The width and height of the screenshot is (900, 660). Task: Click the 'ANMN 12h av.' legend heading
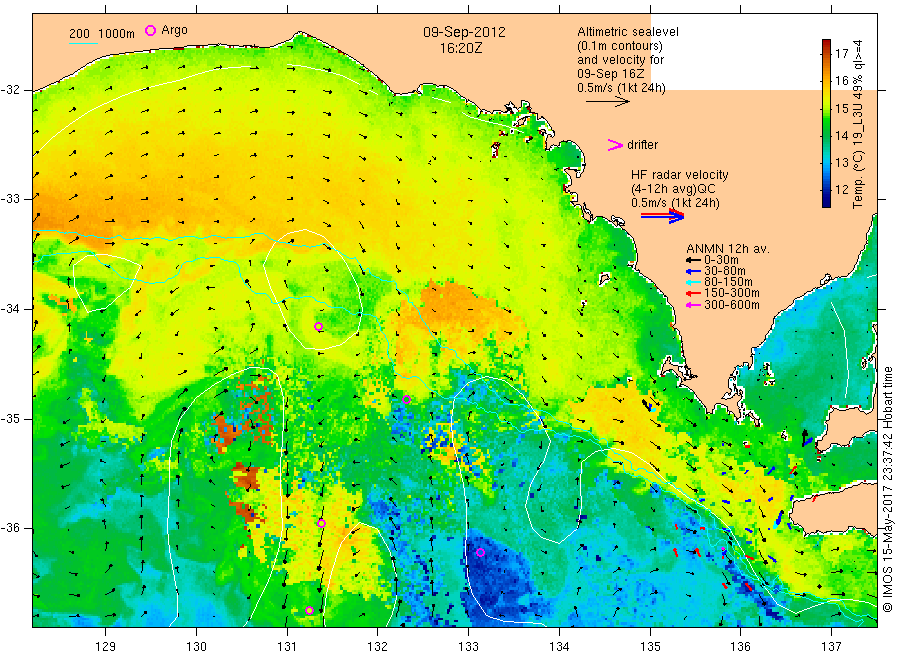tap(728, 249)
